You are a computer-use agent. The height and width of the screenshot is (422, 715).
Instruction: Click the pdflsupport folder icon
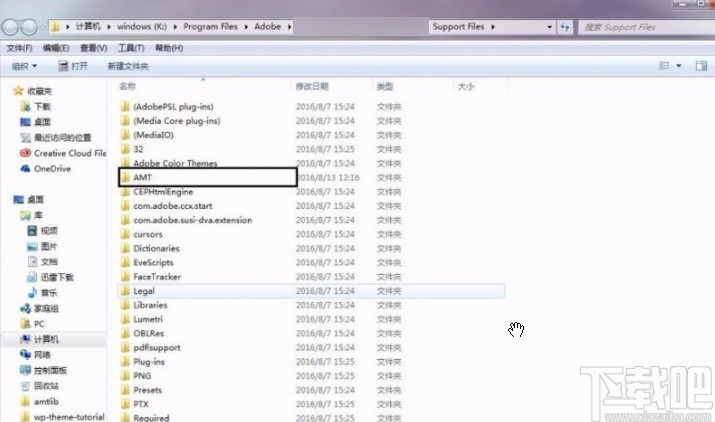pos(125,347)
